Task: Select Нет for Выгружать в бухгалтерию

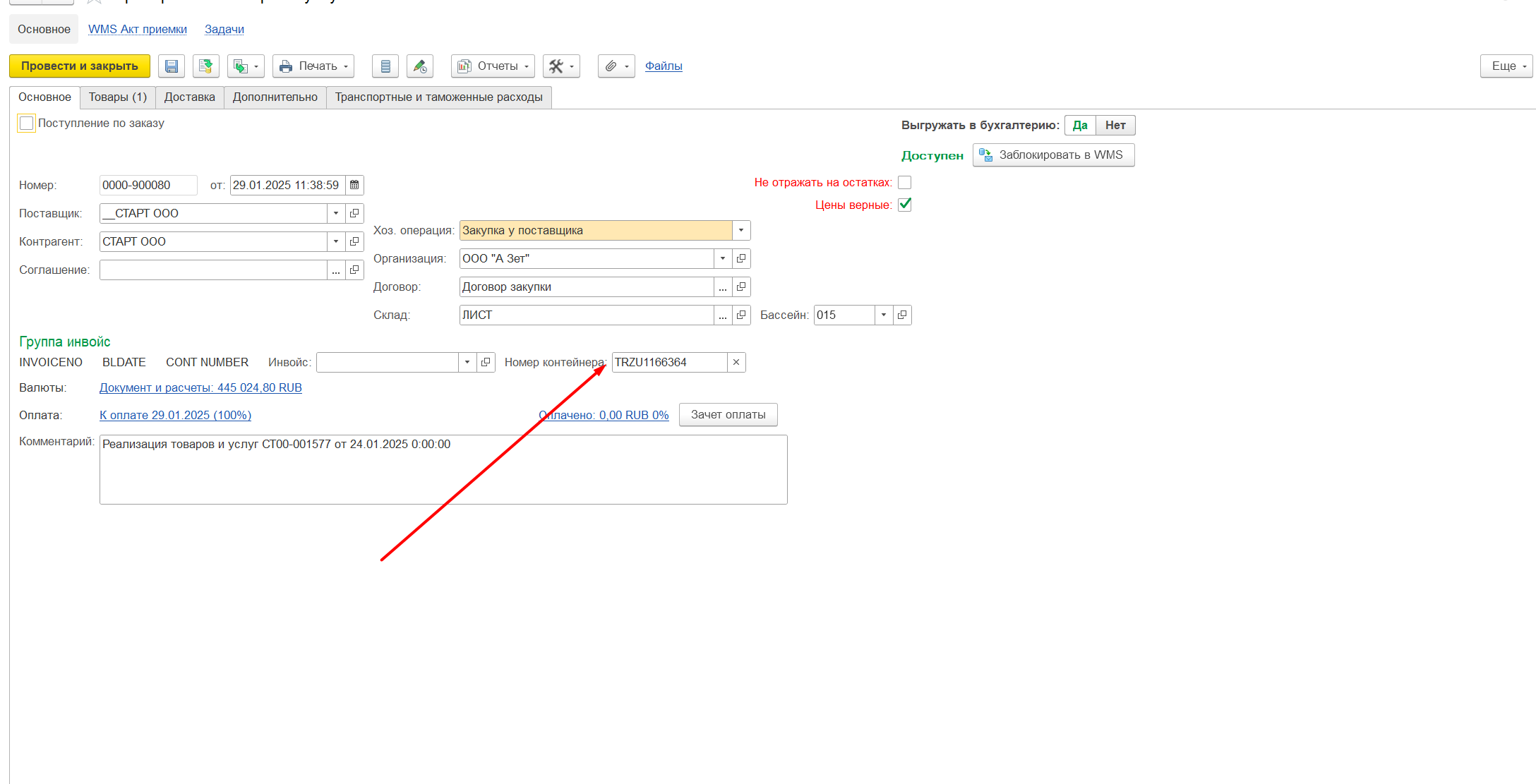Action: [1115, 126]
